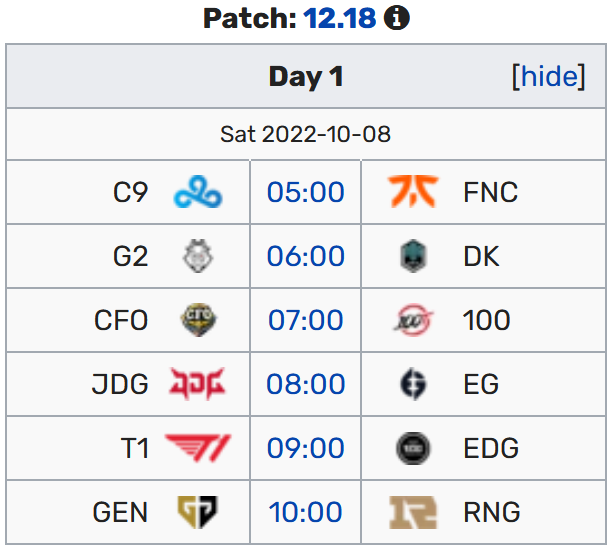This screenshot has width=614, height=551.
Task: Click the patch info icon
Action: [x=397, y=18]
